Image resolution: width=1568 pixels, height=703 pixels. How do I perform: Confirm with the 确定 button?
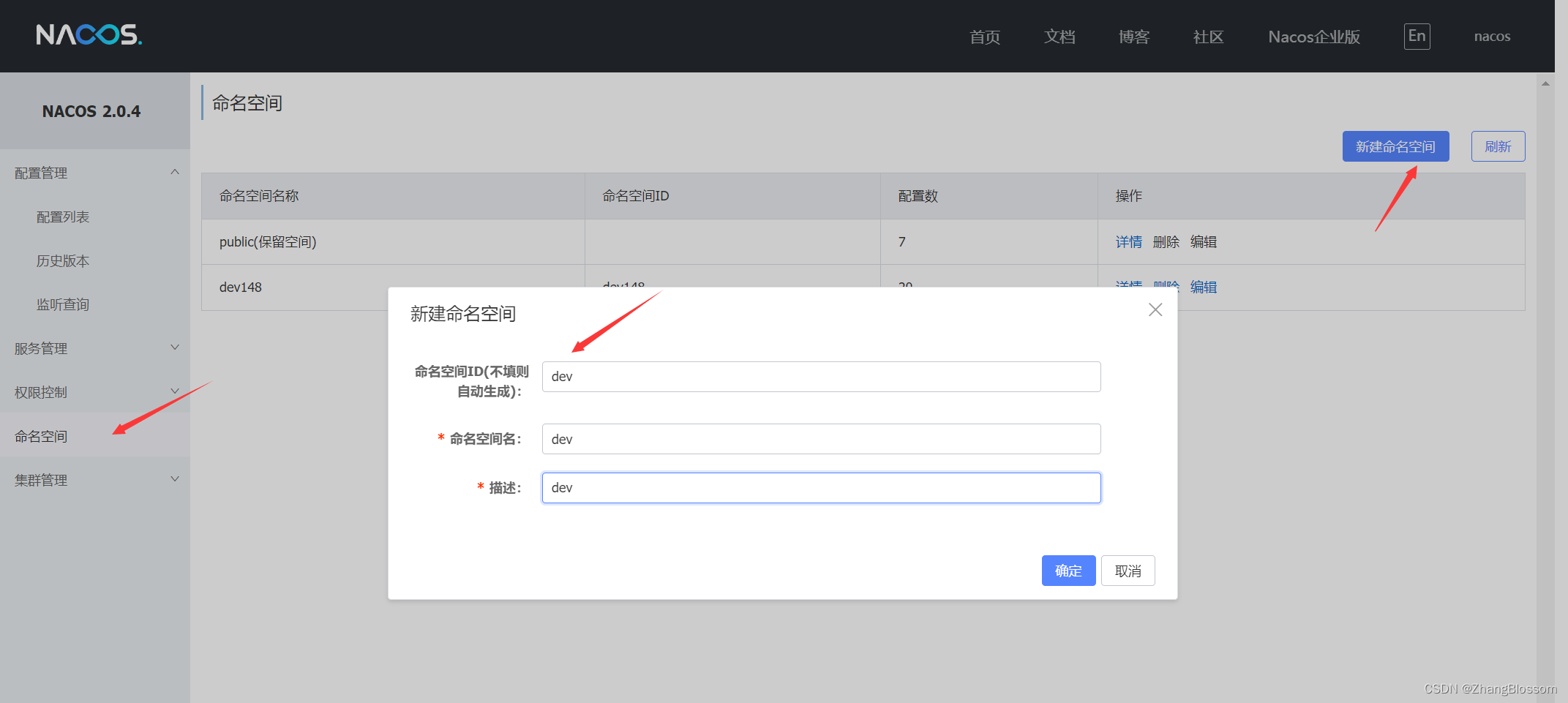click(x=1068, y=571)
